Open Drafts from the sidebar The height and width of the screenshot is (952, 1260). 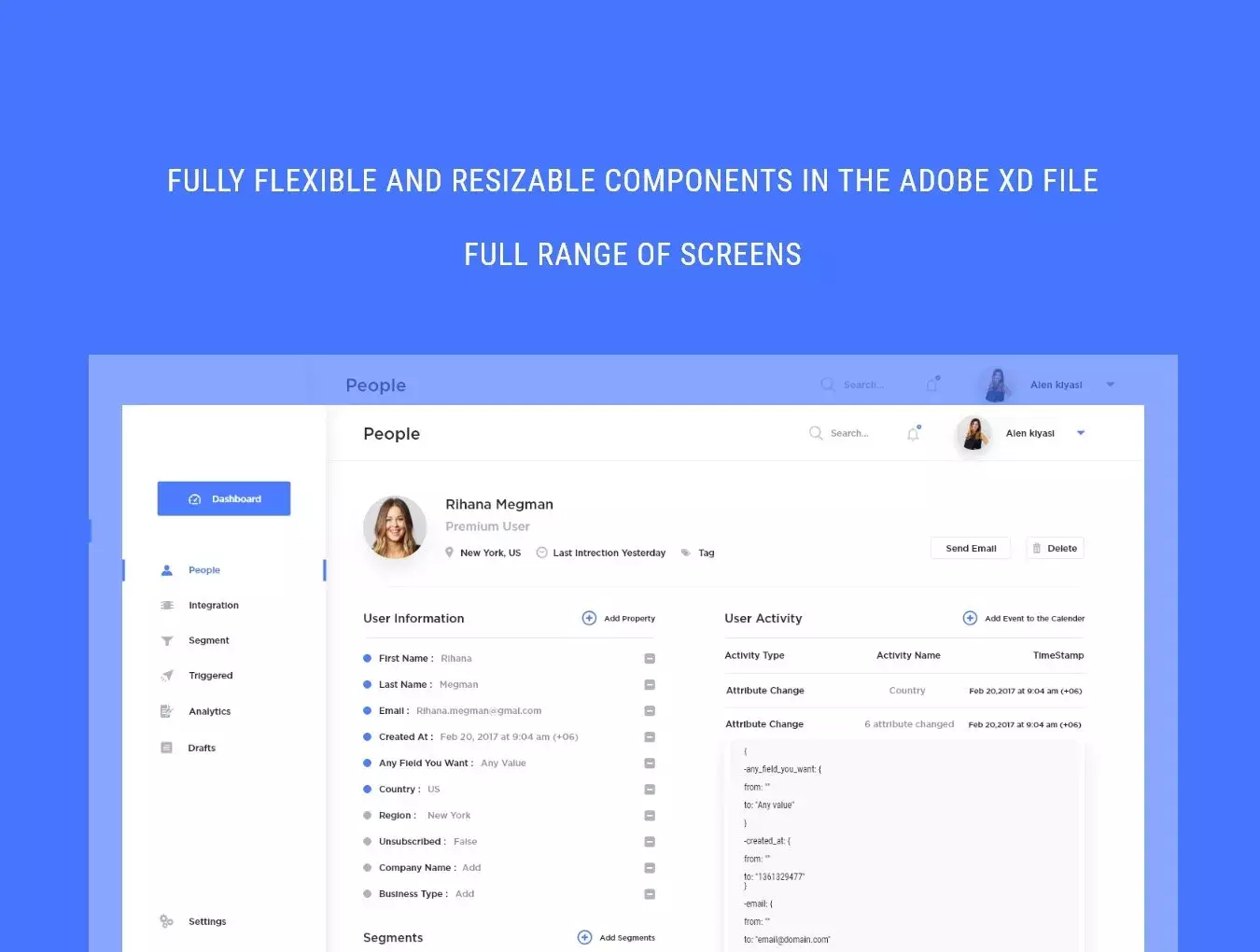pyautogui.click(x=202, y=748)
